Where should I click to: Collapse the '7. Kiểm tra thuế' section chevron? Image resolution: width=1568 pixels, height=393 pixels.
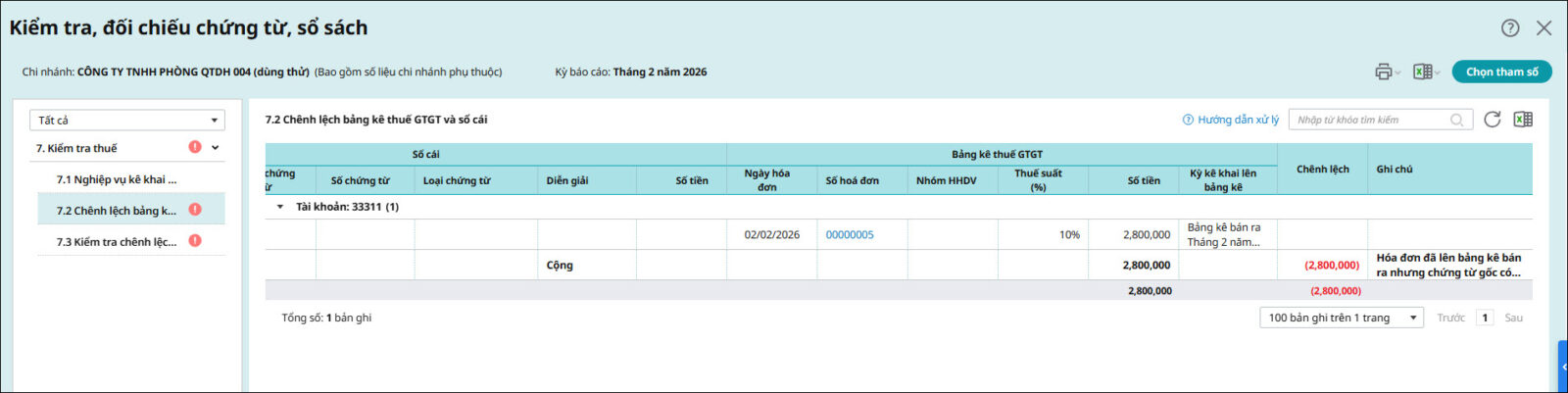coord(216,148)
